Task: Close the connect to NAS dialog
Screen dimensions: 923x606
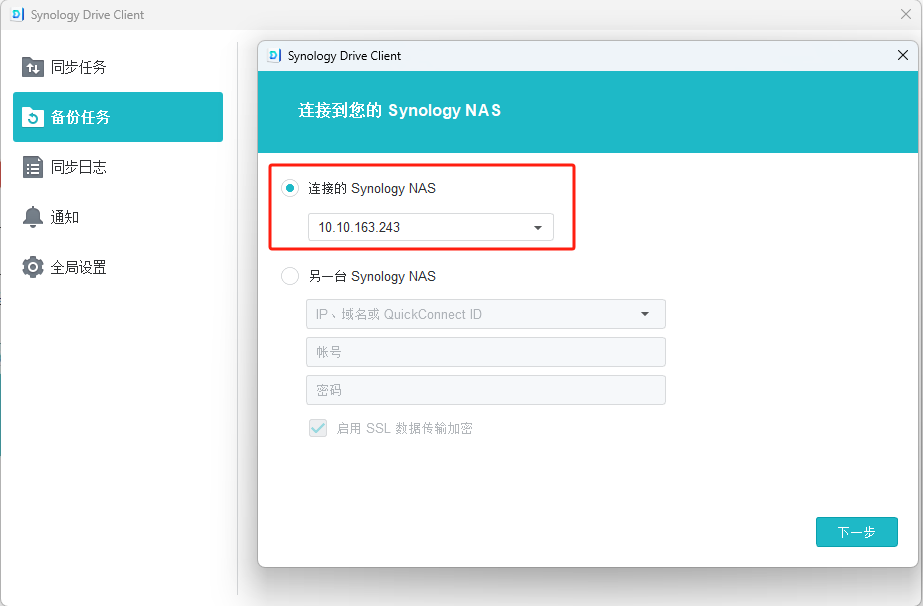Action: (x=903, y=55)
